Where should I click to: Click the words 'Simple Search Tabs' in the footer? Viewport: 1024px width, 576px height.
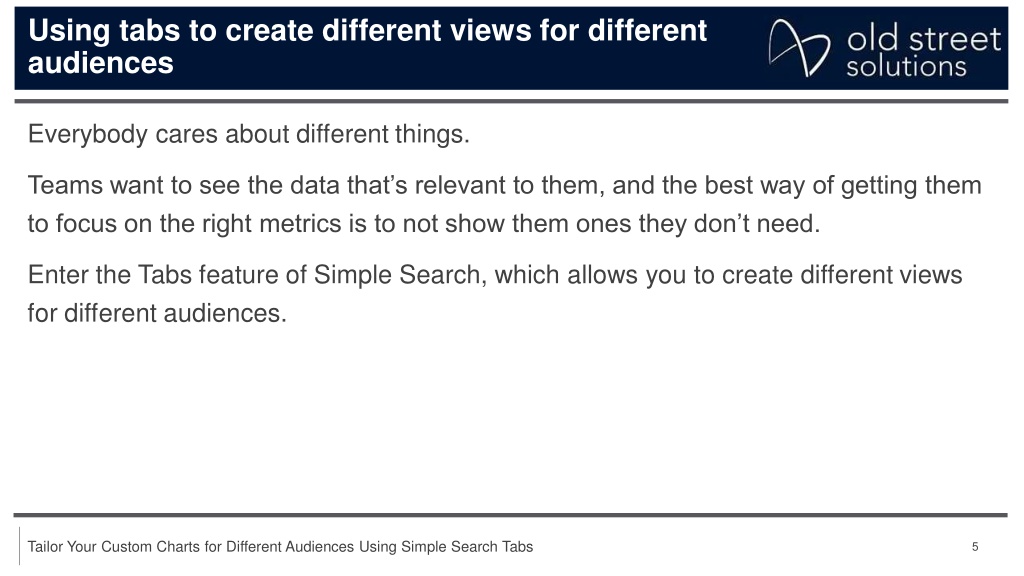466,547
